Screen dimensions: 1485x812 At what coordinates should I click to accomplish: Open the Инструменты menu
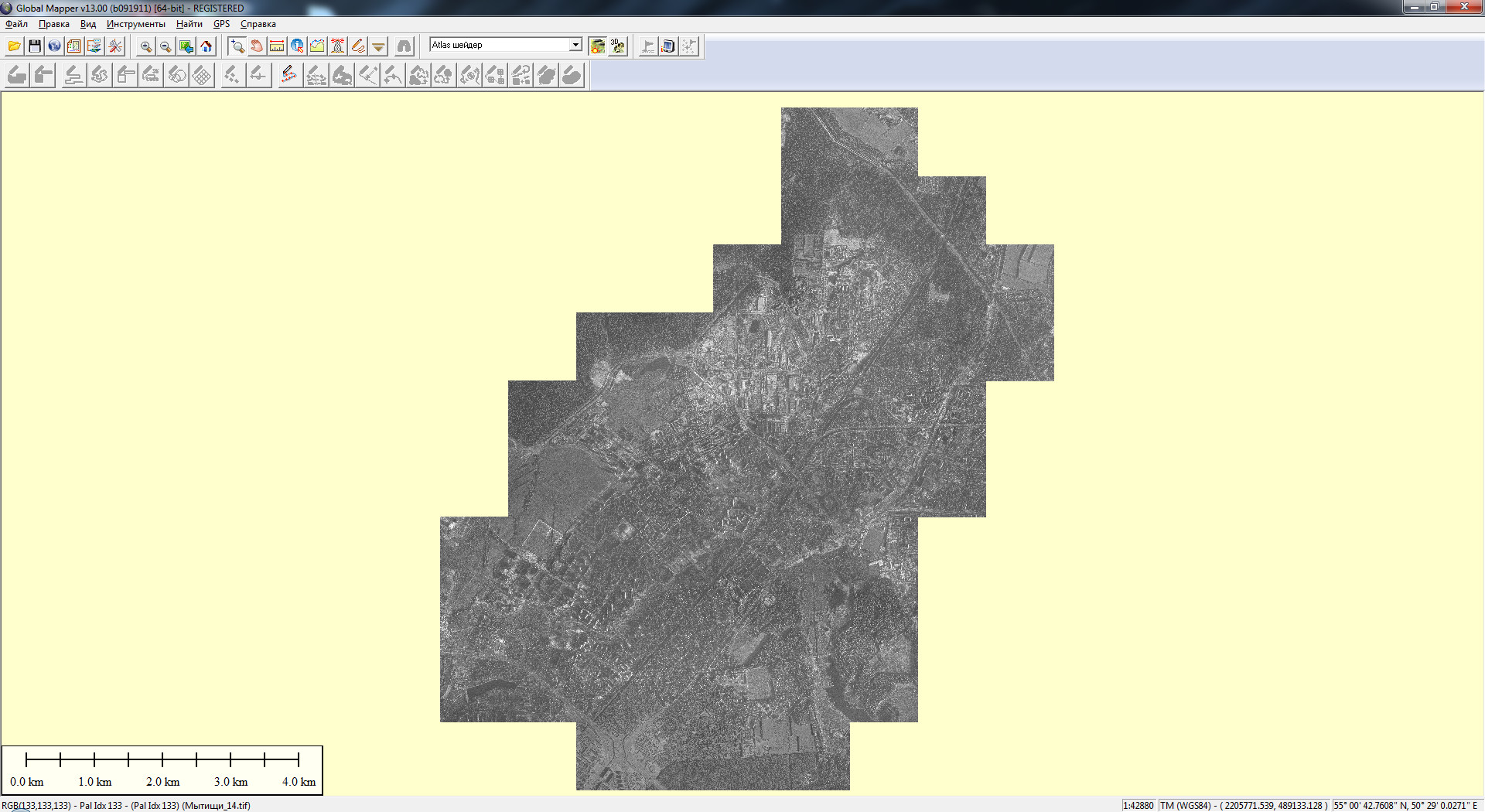(135, 24)
